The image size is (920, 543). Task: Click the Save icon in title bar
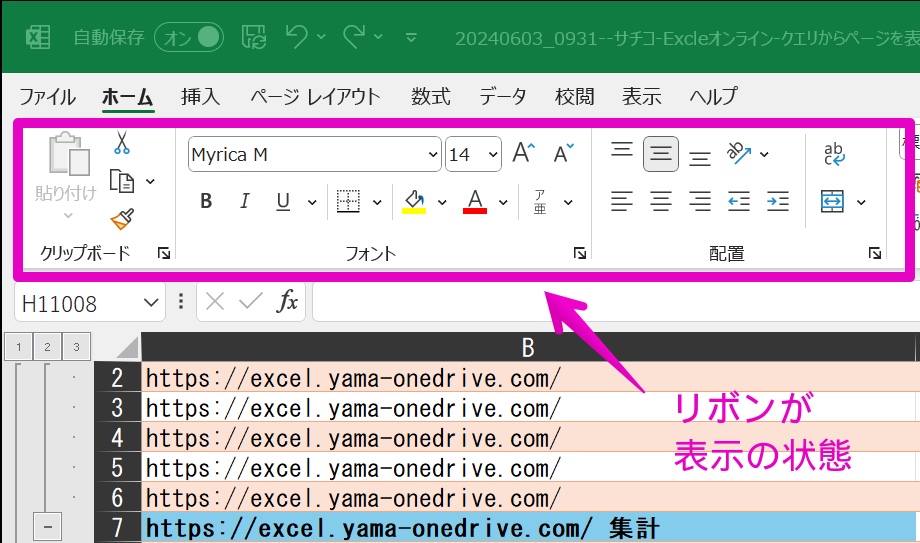pyautogui.click(x=254, y=37)
